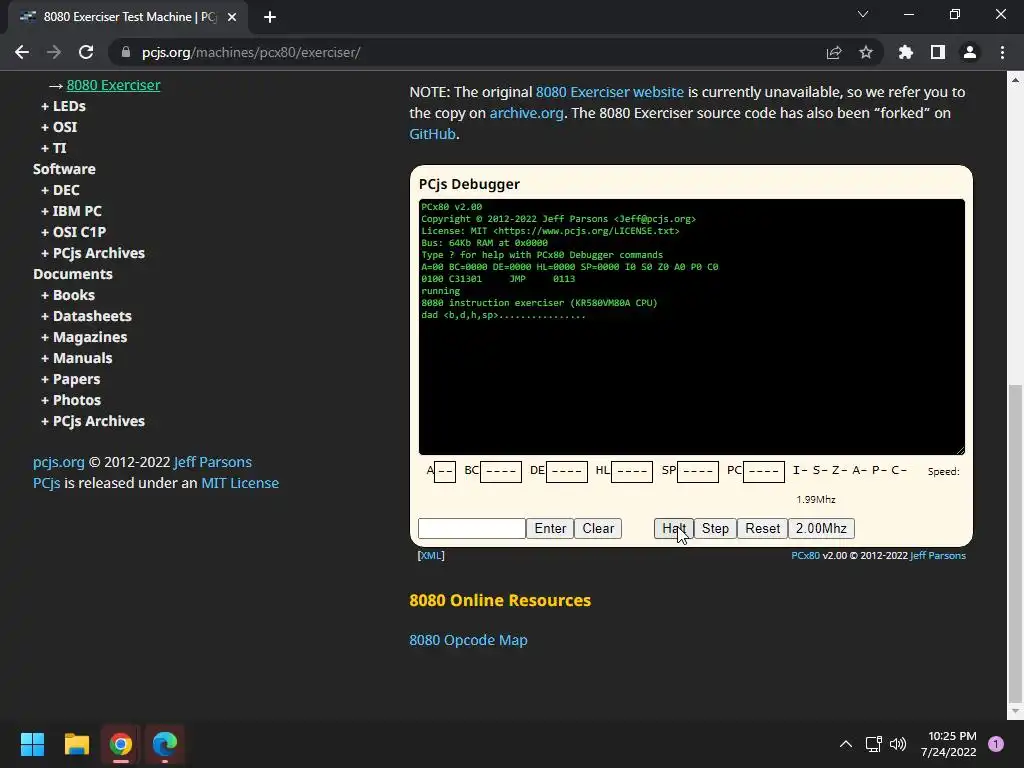The image size is (1024, 768).
Task: Expand PCjs Archives under Documents
Action: coord(93,421)
